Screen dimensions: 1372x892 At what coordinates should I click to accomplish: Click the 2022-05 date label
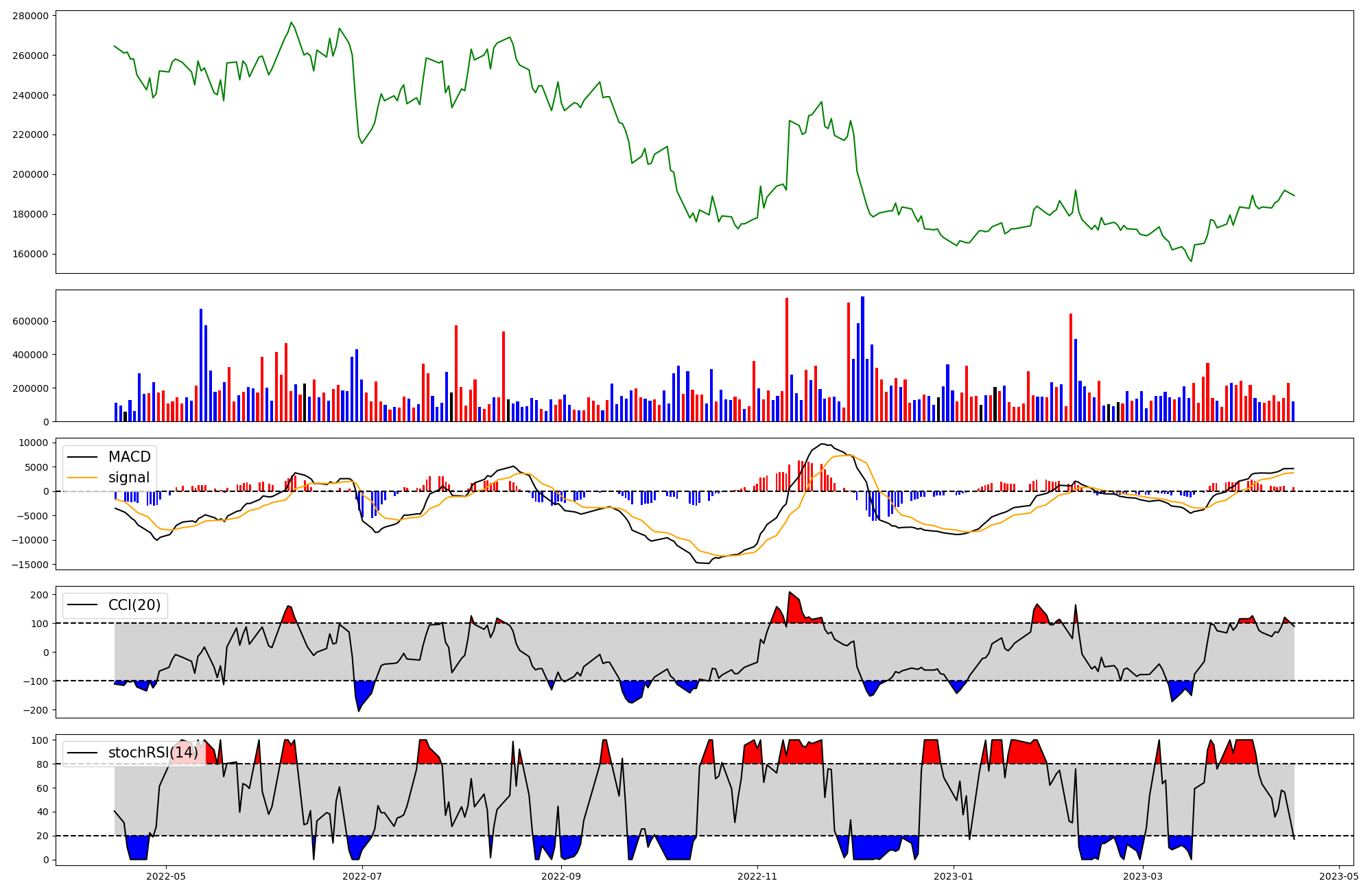(166, 876)
